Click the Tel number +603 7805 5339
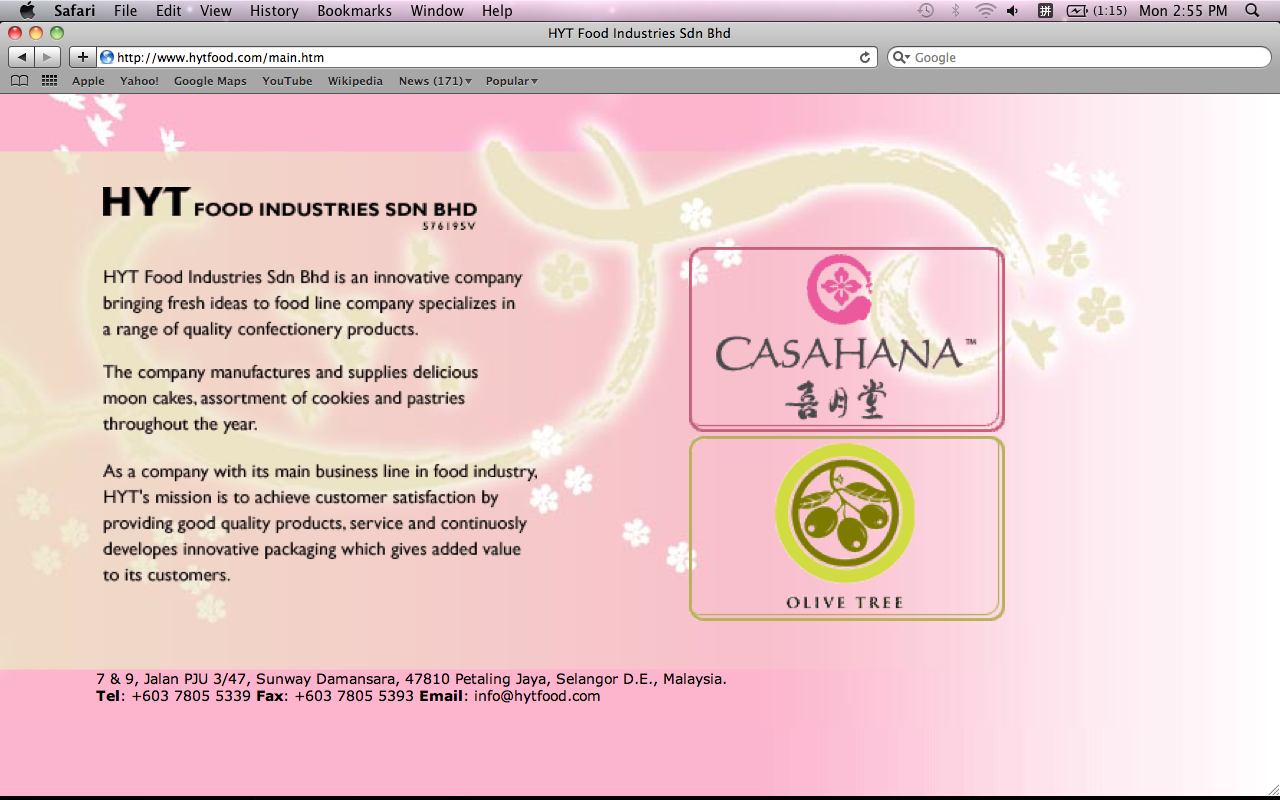Screen dimensions: 1280x800 click(x=191, y=696)
